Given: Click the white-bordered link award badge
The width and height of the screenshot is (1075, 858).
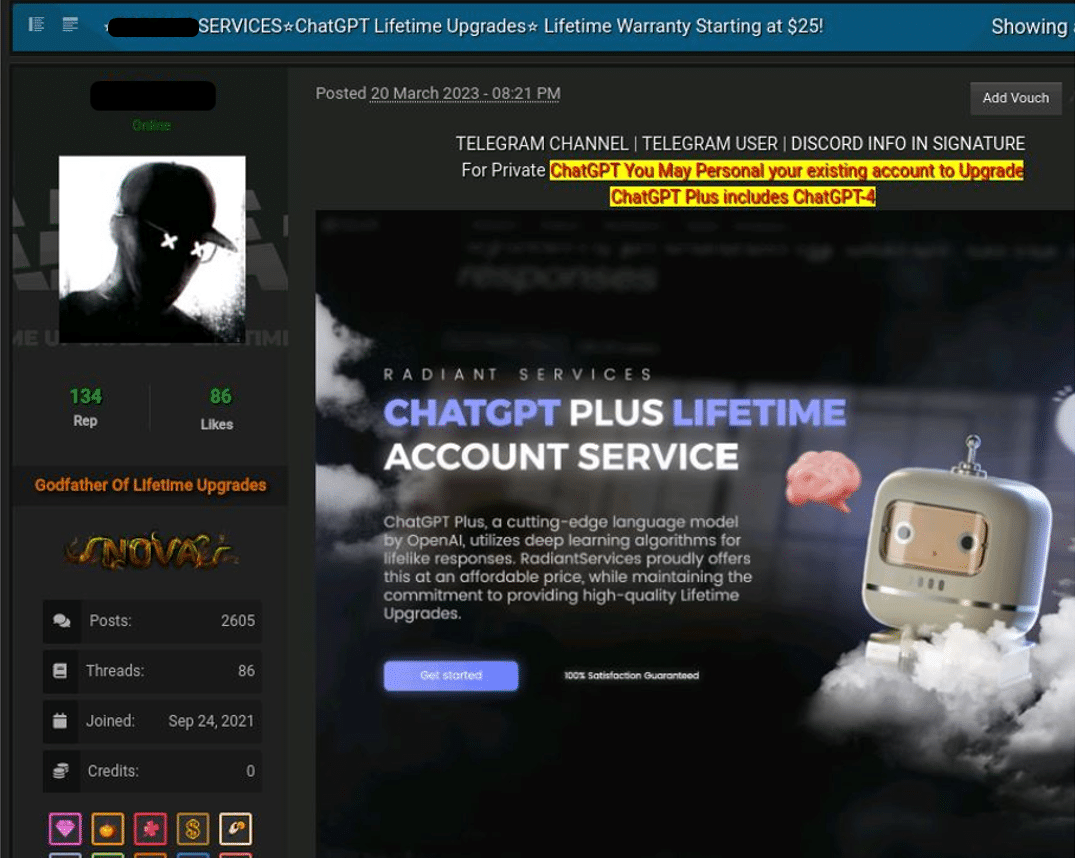Looking at the screenshot, I should tap(235, 829).
